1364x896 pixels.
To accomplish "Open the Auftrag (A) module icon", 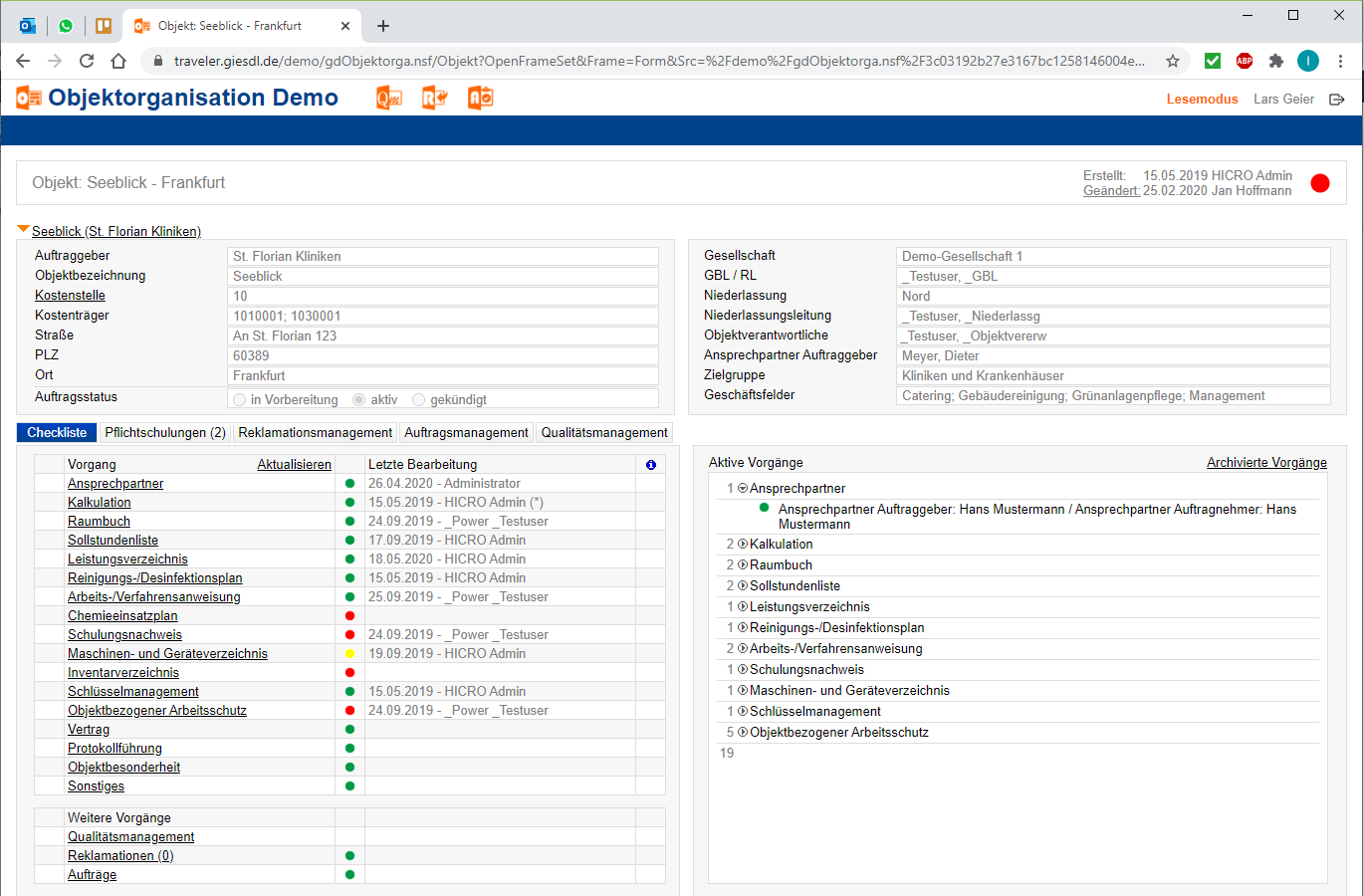I will click(481, 98).
